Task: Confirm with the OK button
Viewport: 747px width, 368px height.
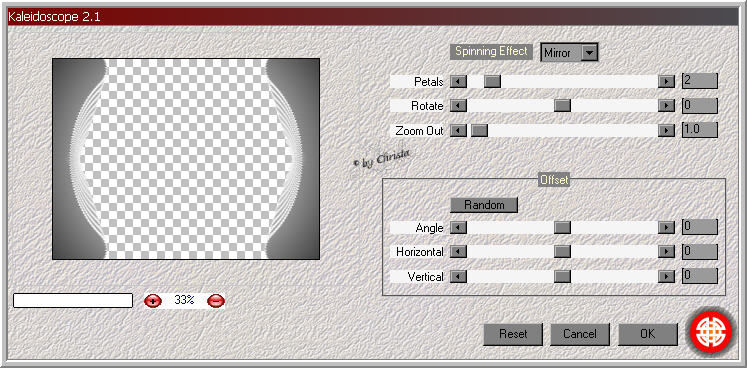Action: (x=648, y=334)
